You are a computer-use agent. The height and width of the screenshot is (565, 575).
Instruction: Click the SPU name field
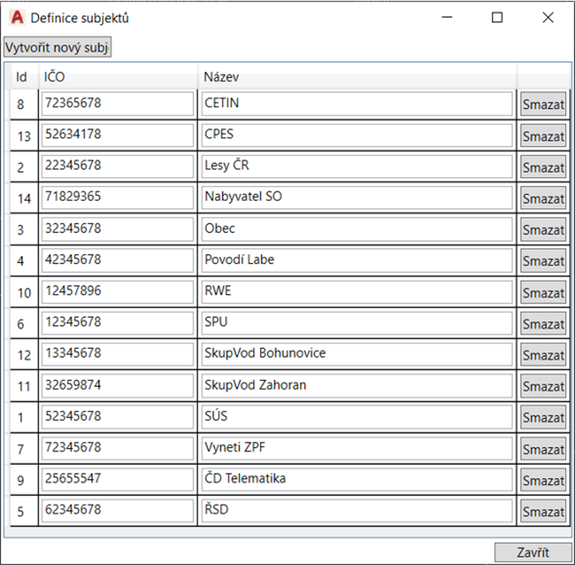357,323
